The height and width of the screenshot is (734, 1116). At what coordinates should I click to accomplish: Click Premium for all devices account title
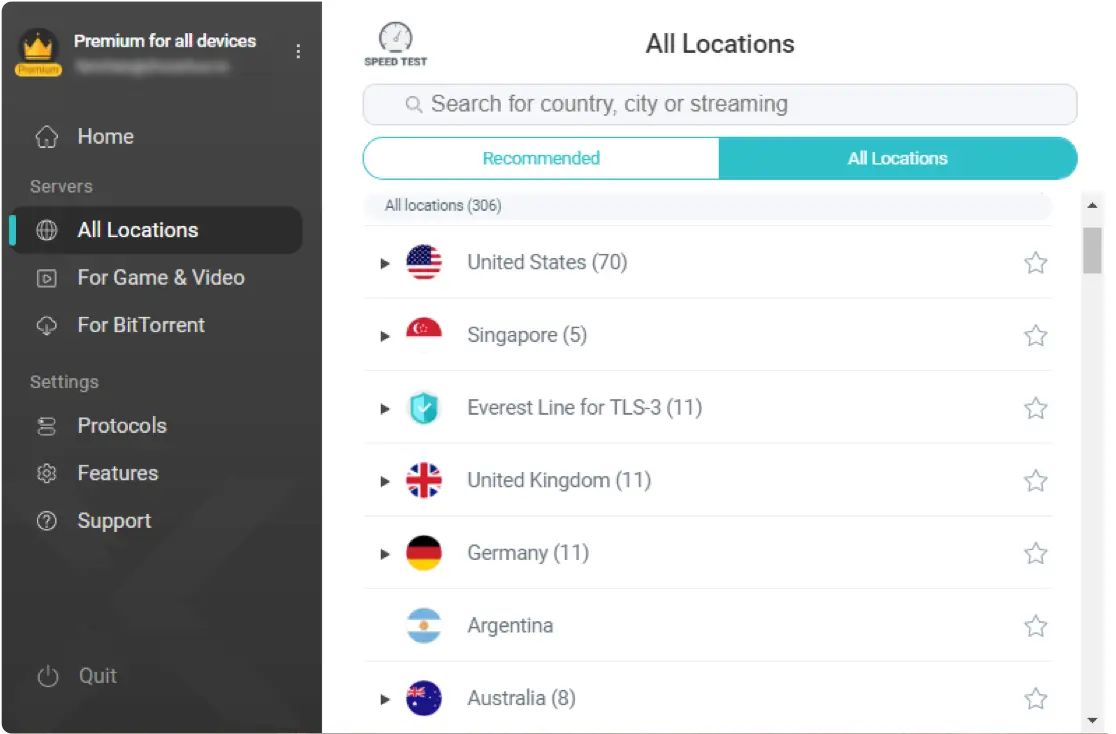point(165,41)
